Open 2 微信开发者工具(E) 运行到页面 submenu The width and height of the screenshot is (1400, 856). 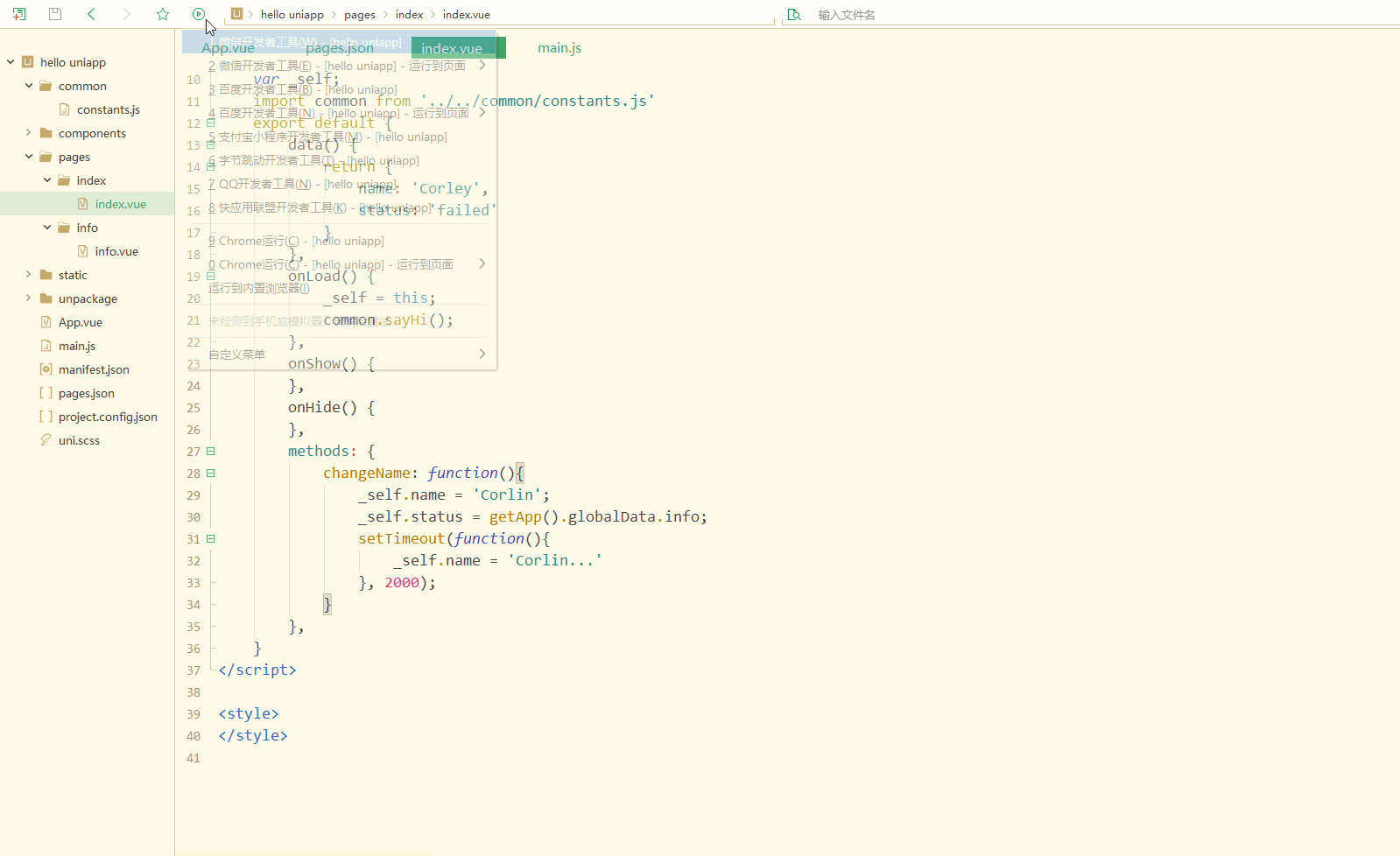pos(339,66)
